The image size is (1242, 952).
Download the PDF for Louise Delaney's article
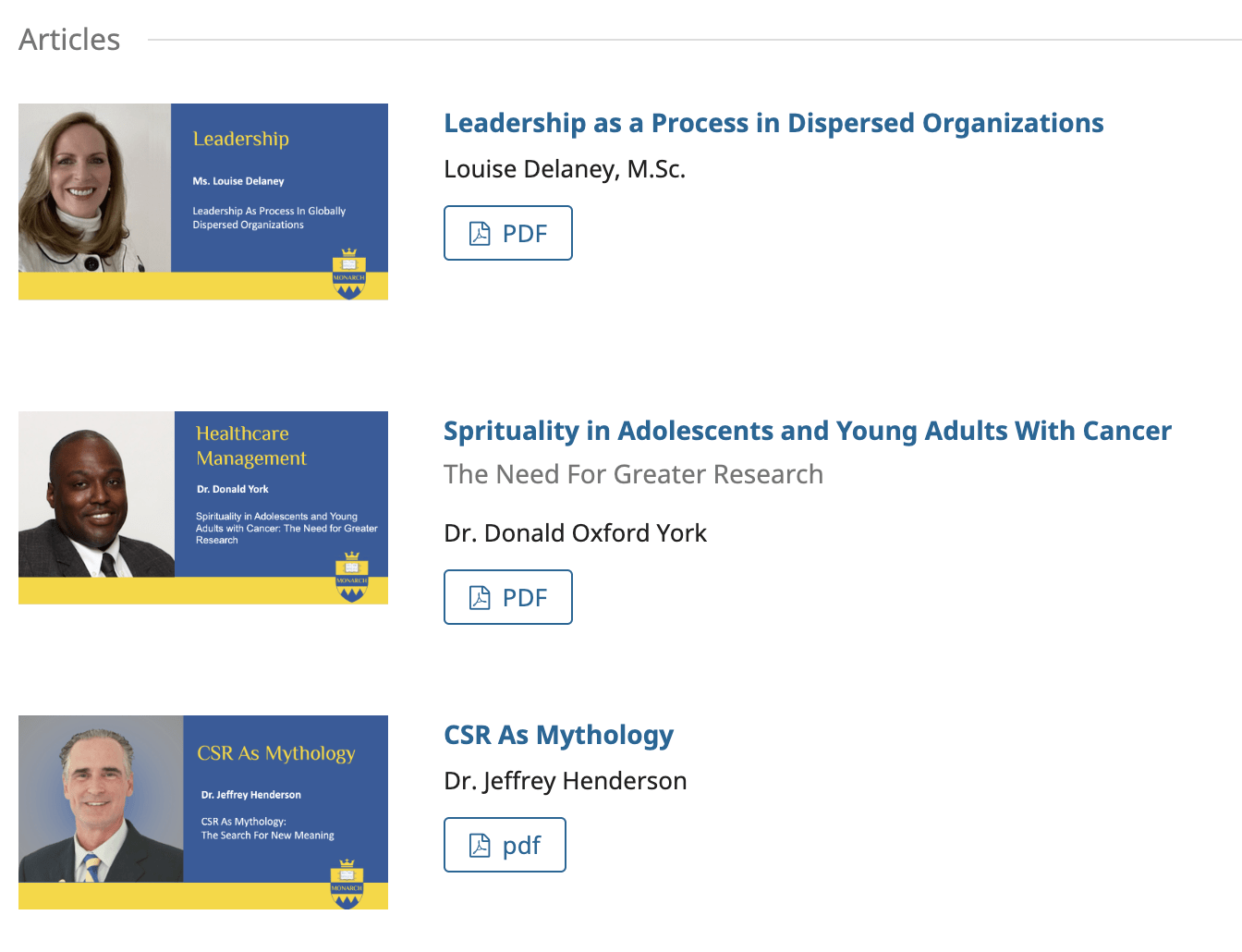pyautogui.click(x=508, y=233)
